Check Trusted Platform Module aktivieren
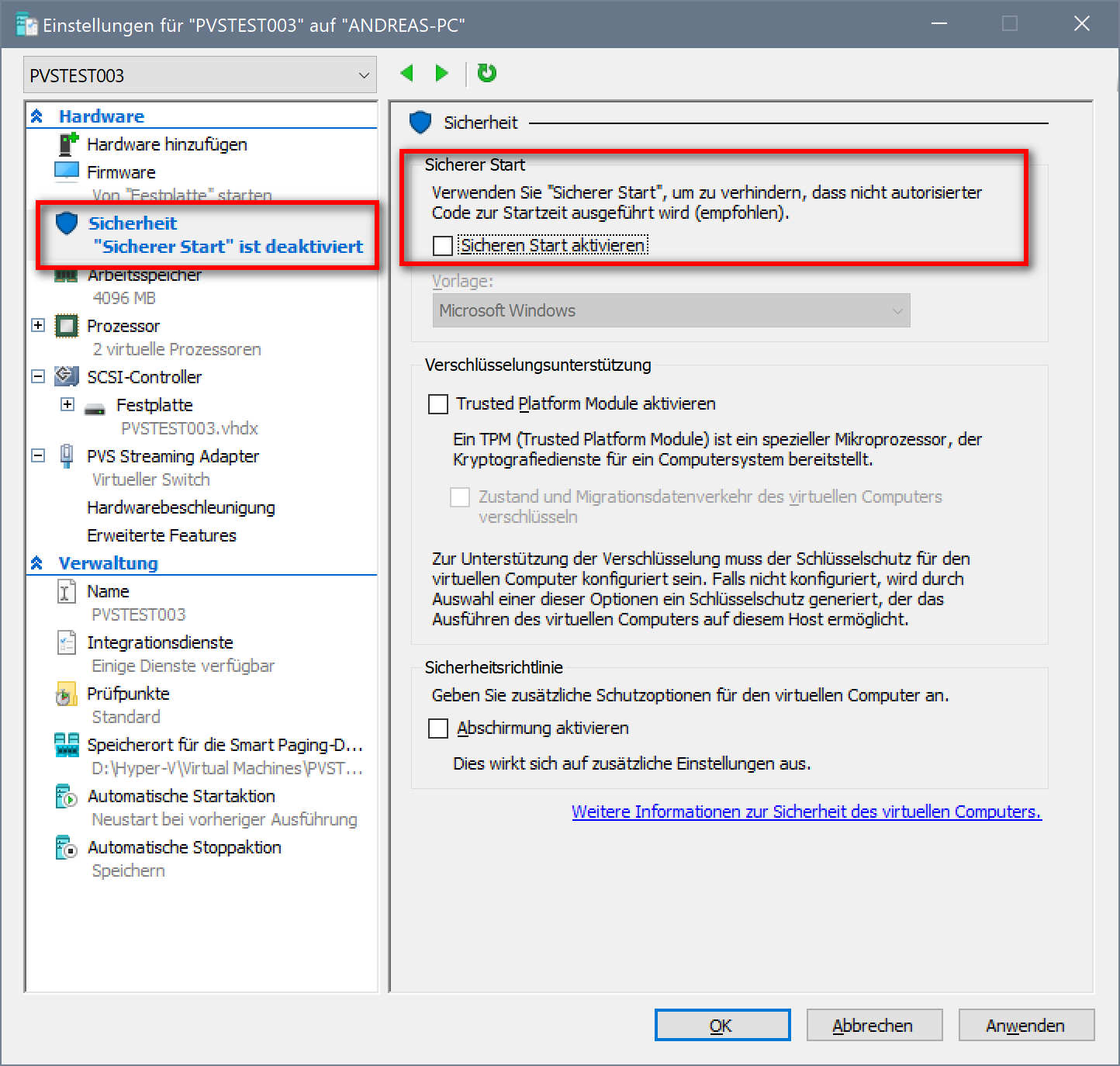Image resolution: width=1120 pixels, height=1066 pixels. click(x=438, y=404)
